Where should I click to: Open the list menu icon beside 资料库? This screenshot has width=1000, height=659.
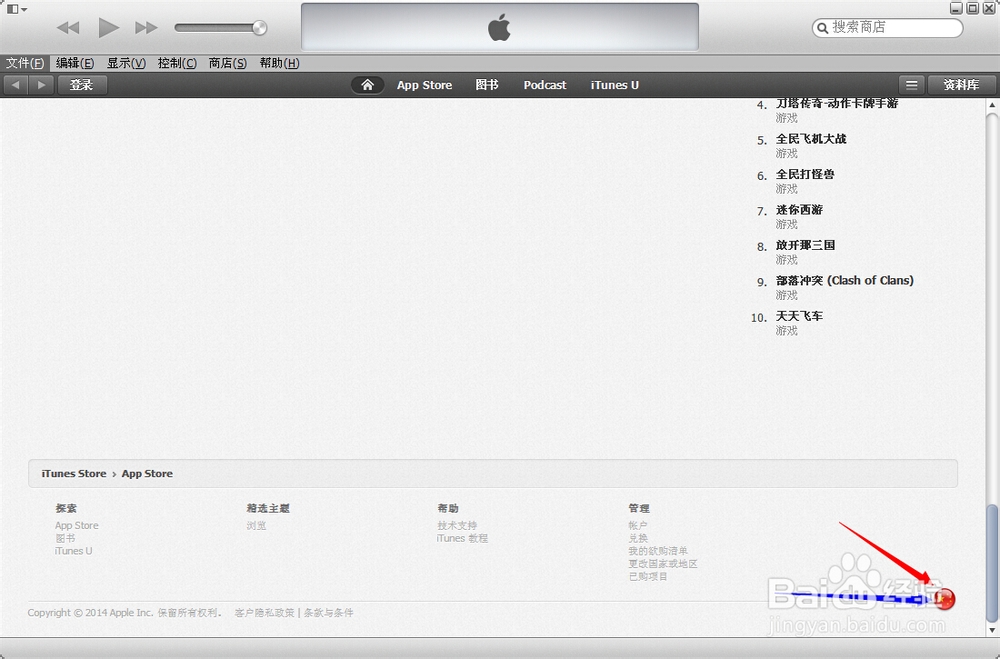pyautogui.click(x=912, y=85)
